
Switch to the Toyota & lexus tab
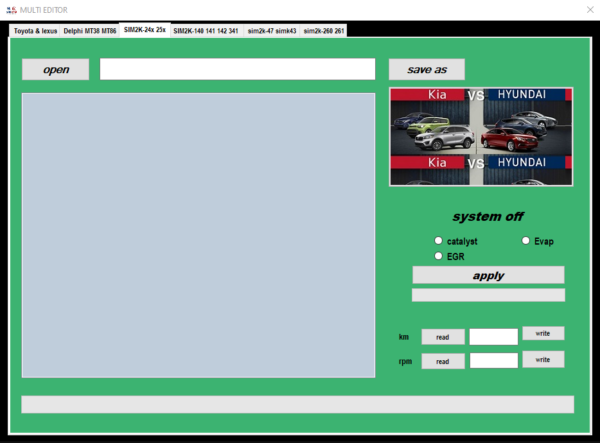pos(35,31)
